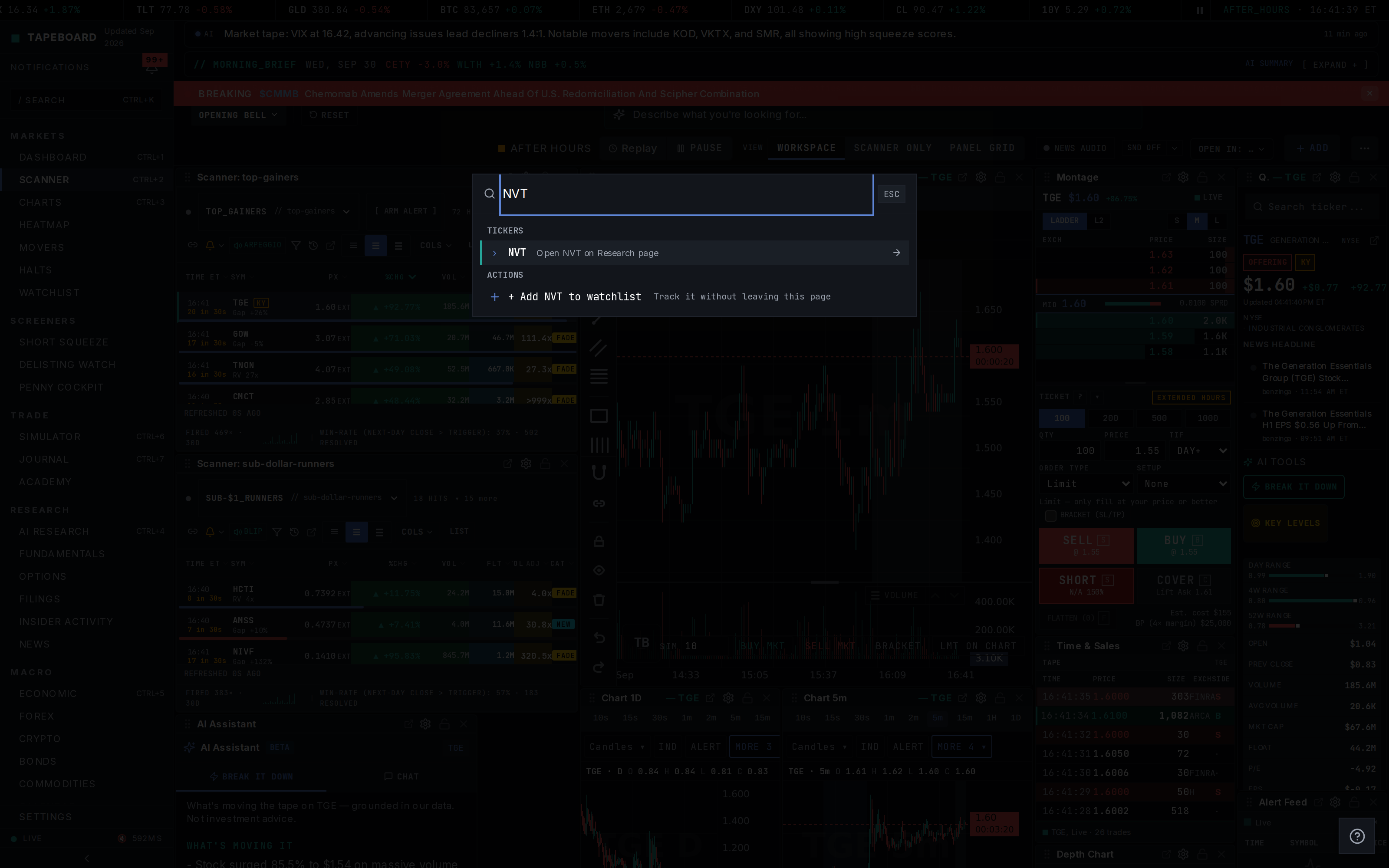Select the horizontal lines tool in chart toolbar

click(599, 377)
